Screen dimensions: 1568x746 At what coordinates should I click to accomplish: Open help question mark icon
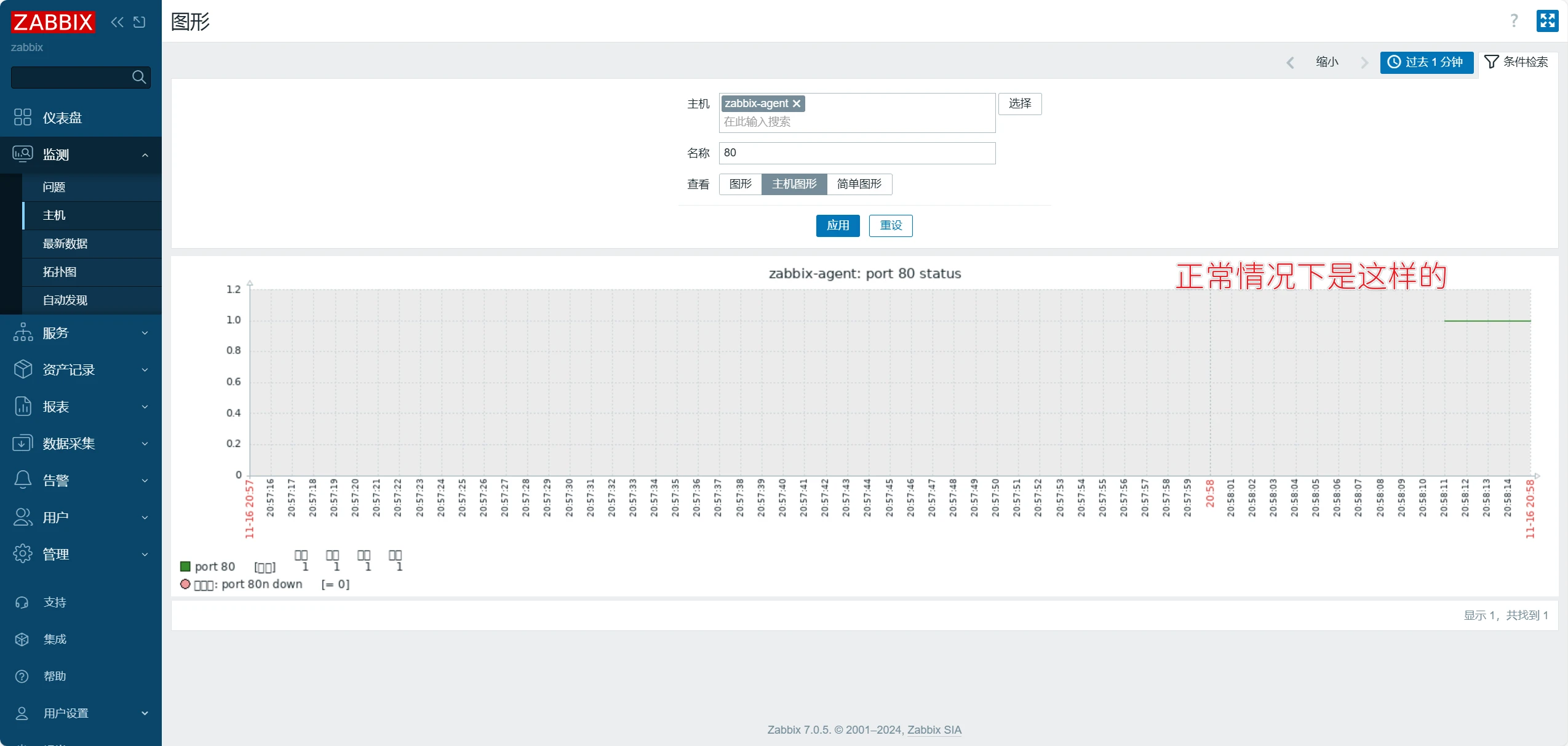(1514, 21)
